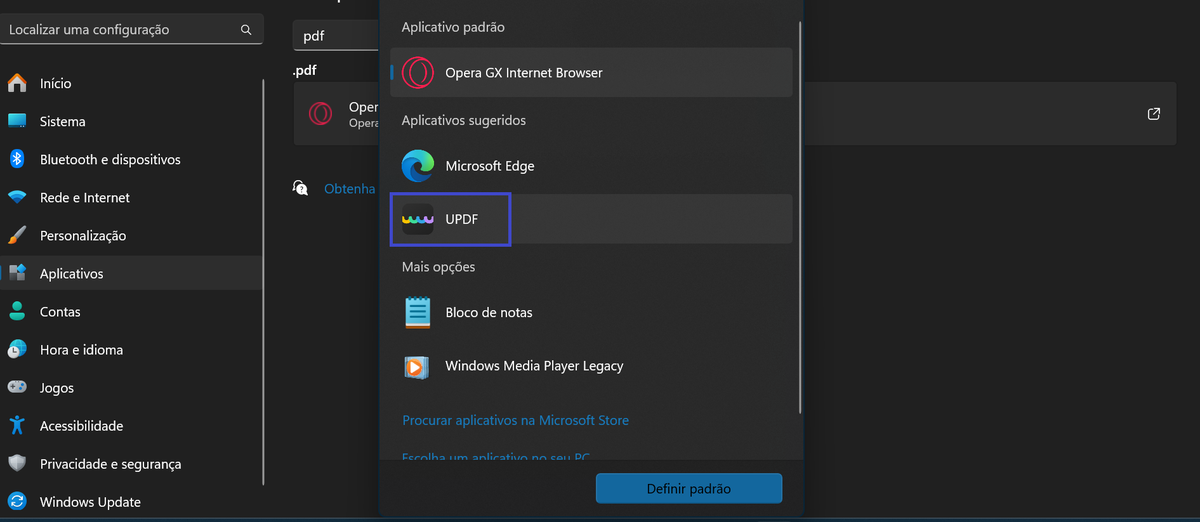Click the Bloco de notas icon
Screen dimensions: 1200x522
pos(418,312)
